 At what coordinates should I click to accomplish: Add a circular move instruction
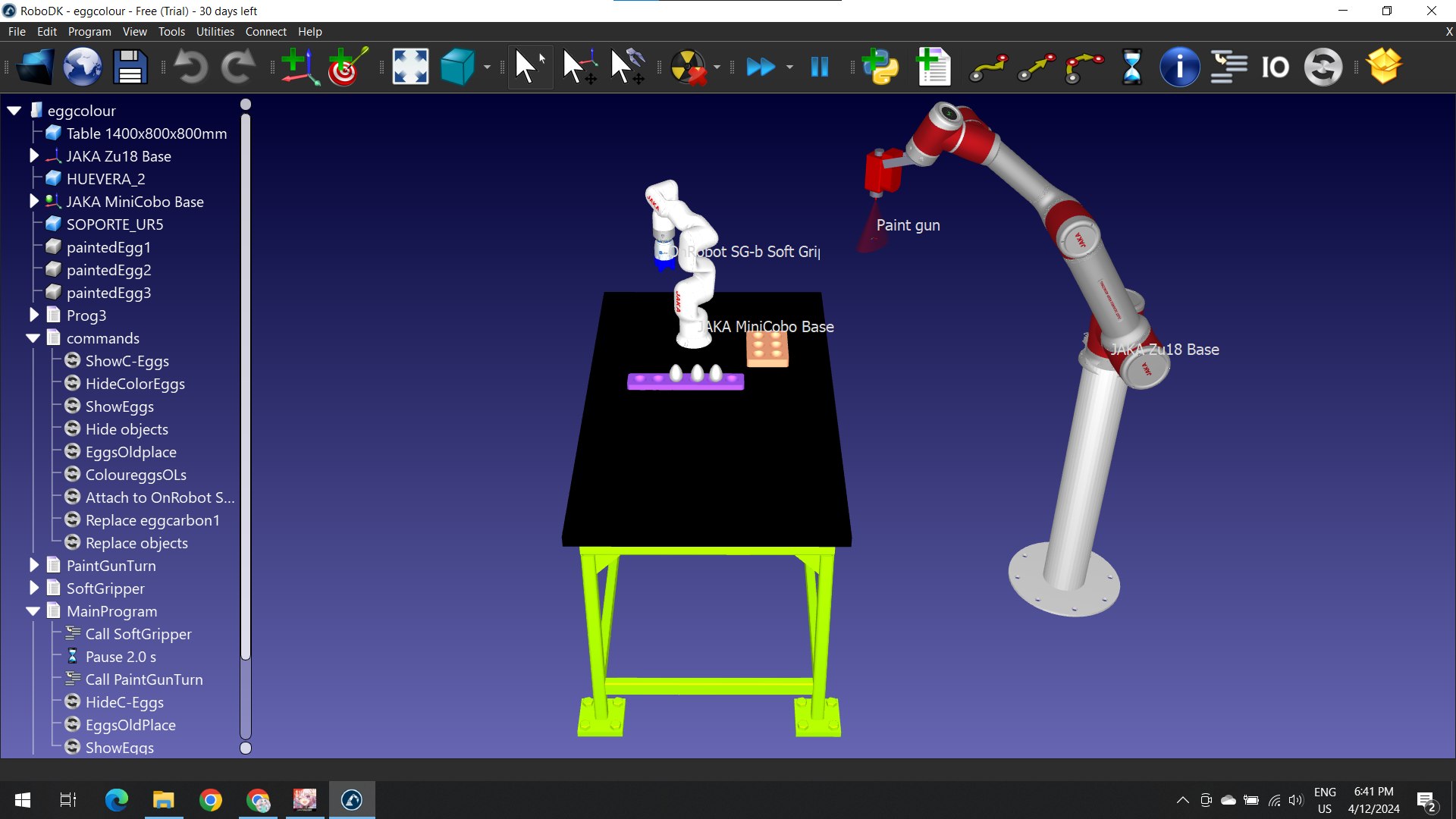[1084, 67]
